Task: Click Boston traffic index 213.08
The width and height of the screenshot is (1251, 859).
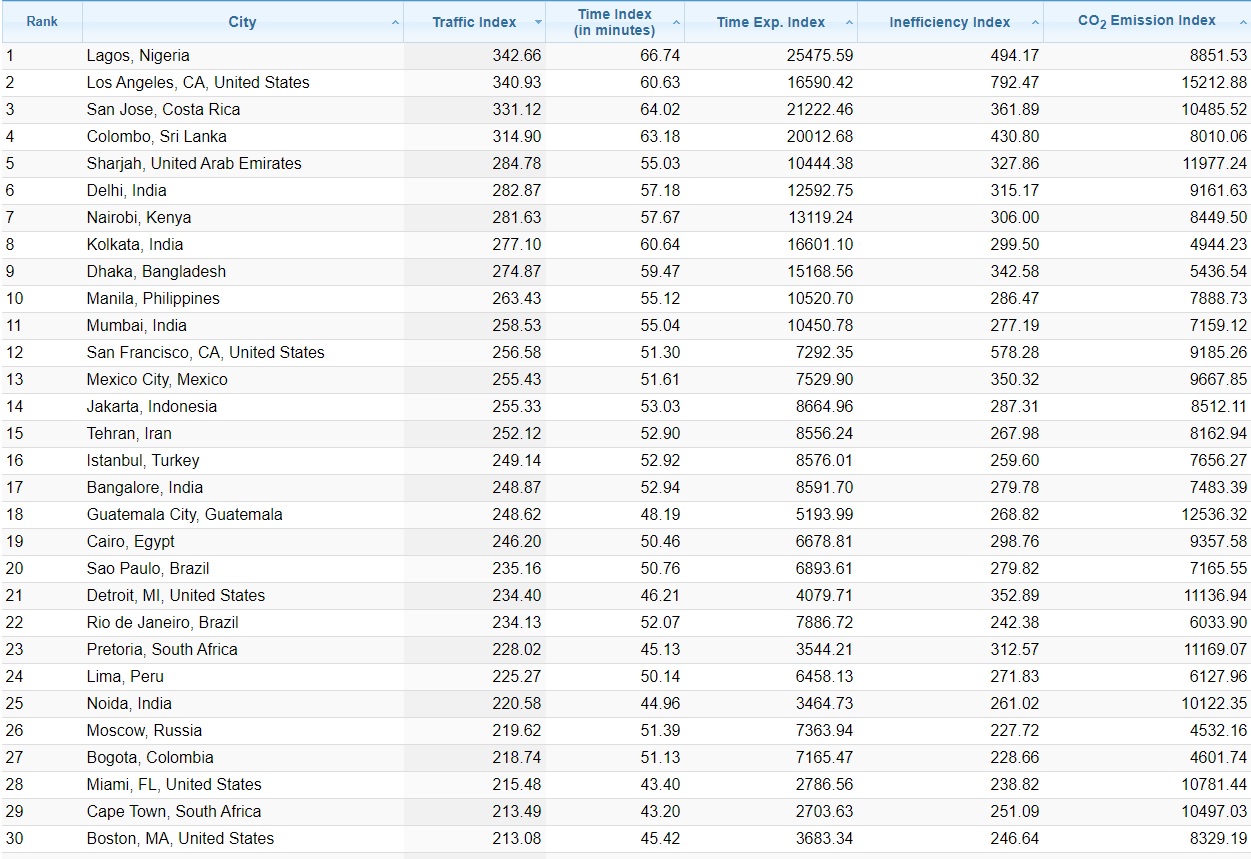Action: 517,838
